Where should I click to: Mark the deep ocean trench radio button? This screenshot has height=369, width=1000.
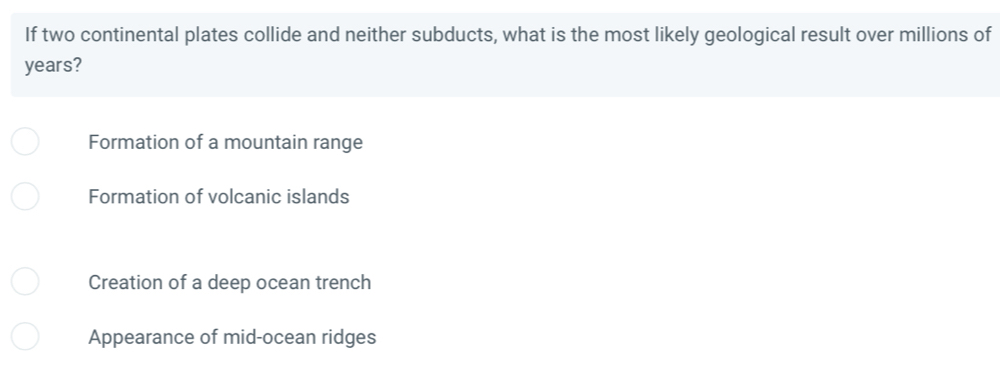(25, 282)
